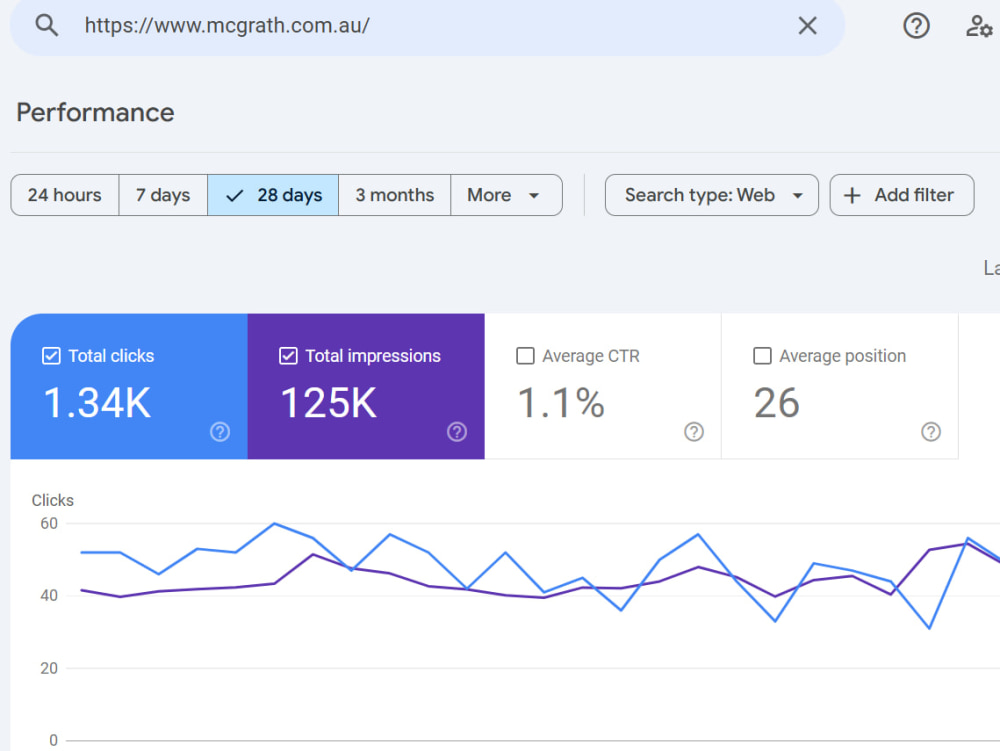
Task: Click the 20 axis value on chart
Action: tap(49, 668)
